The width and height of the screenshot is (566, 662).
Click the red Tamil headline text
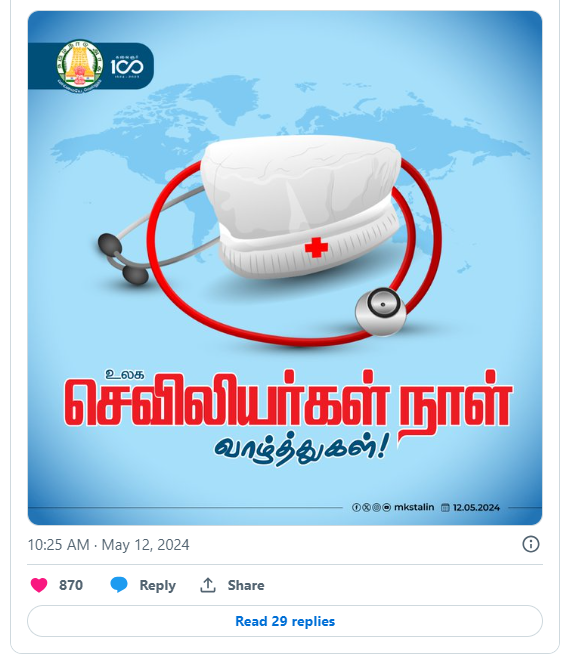tap(288, 401)
